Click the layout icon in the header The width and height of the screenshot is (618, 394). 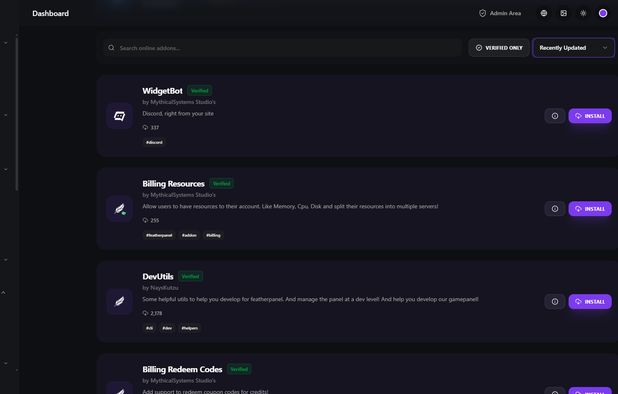click(564, 13)
